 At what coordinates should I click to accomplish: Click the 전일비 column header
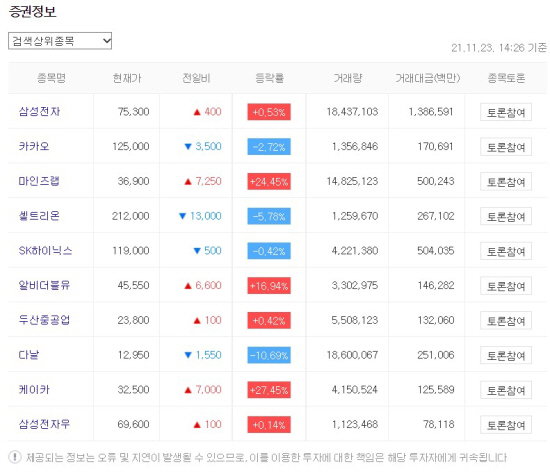(x=196, y=78)
